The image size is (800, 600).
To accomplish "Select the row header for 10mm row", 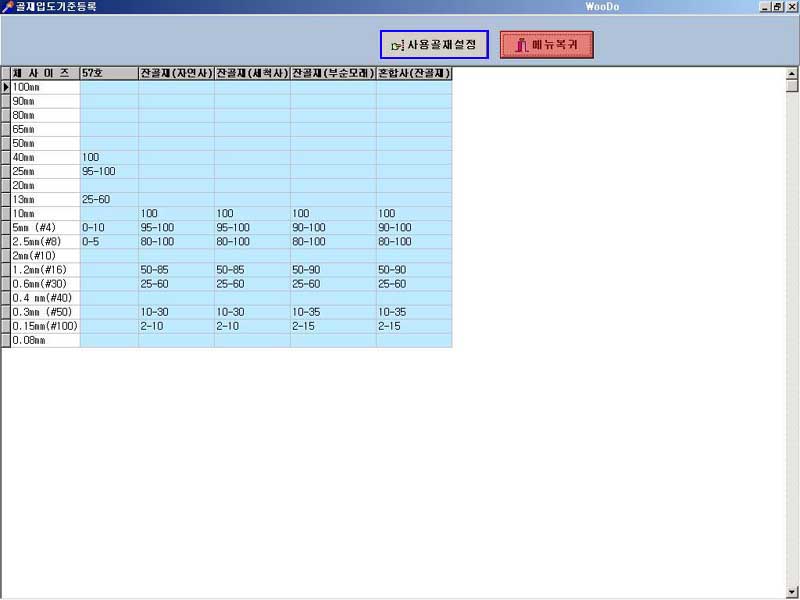I will 6,213.
